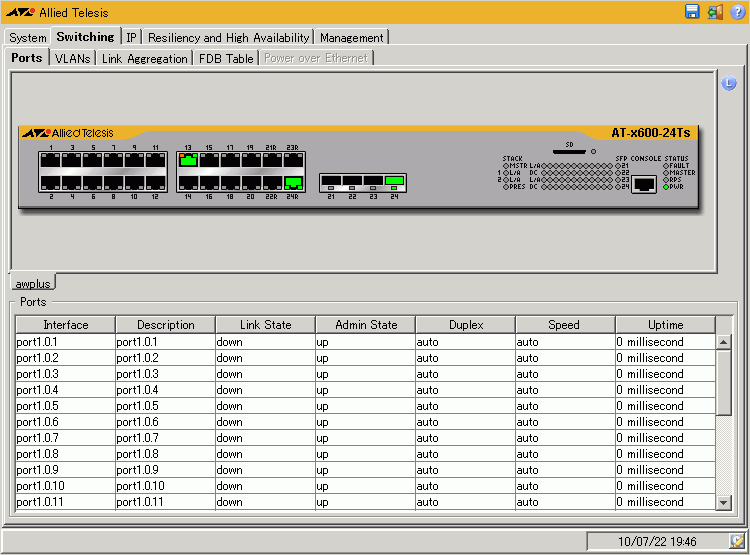This screenshot has width=750, height=555.
Task: Sort by Interface column header
Action: click(66, 324)
